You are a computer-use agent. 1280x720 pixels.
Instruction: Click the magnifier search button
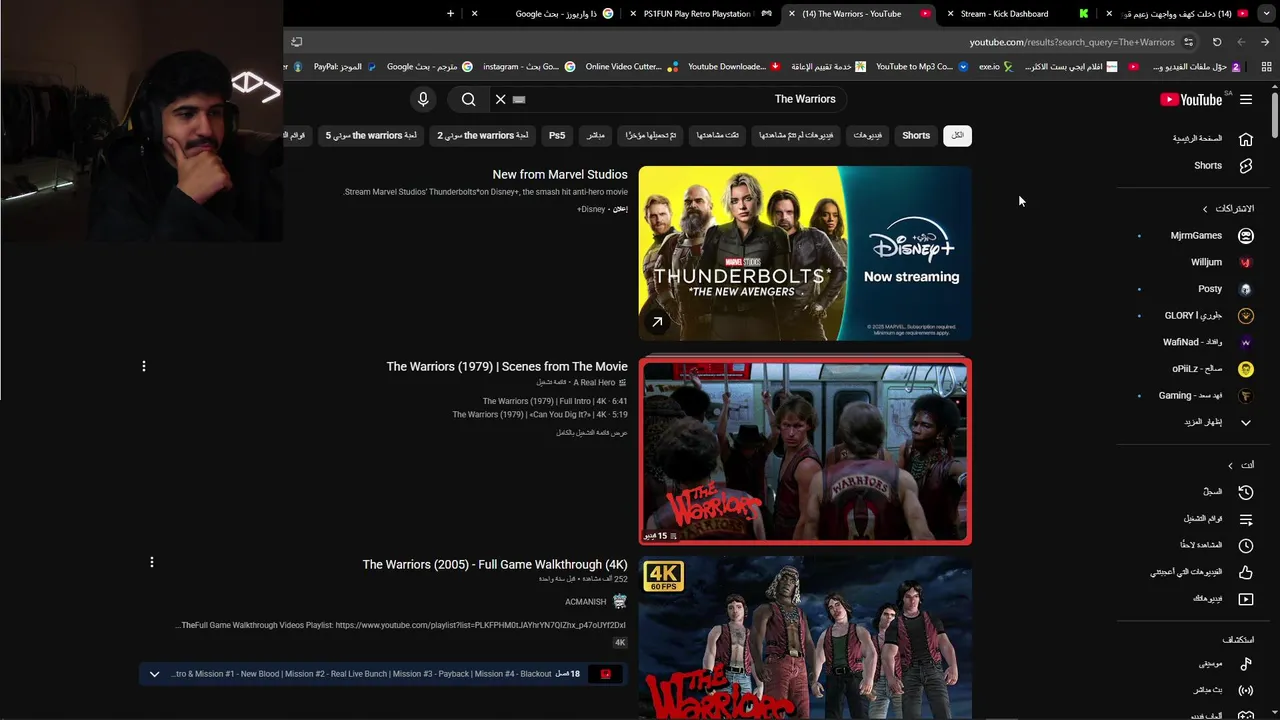468,99
